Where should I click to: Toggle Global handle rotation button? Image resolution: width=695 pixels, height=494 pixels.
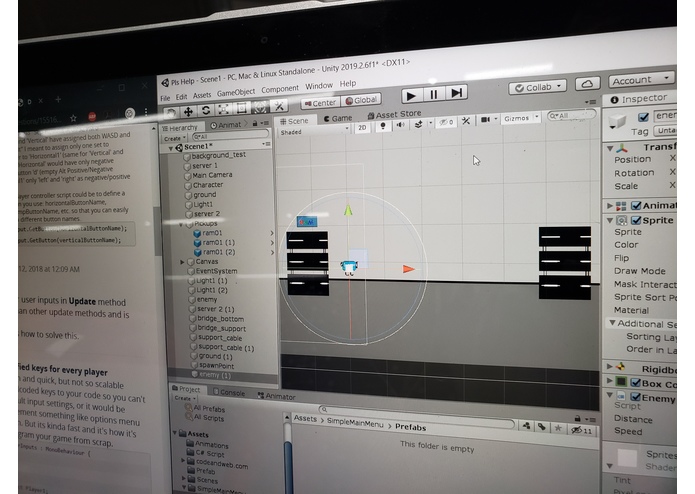click(361, 100)
